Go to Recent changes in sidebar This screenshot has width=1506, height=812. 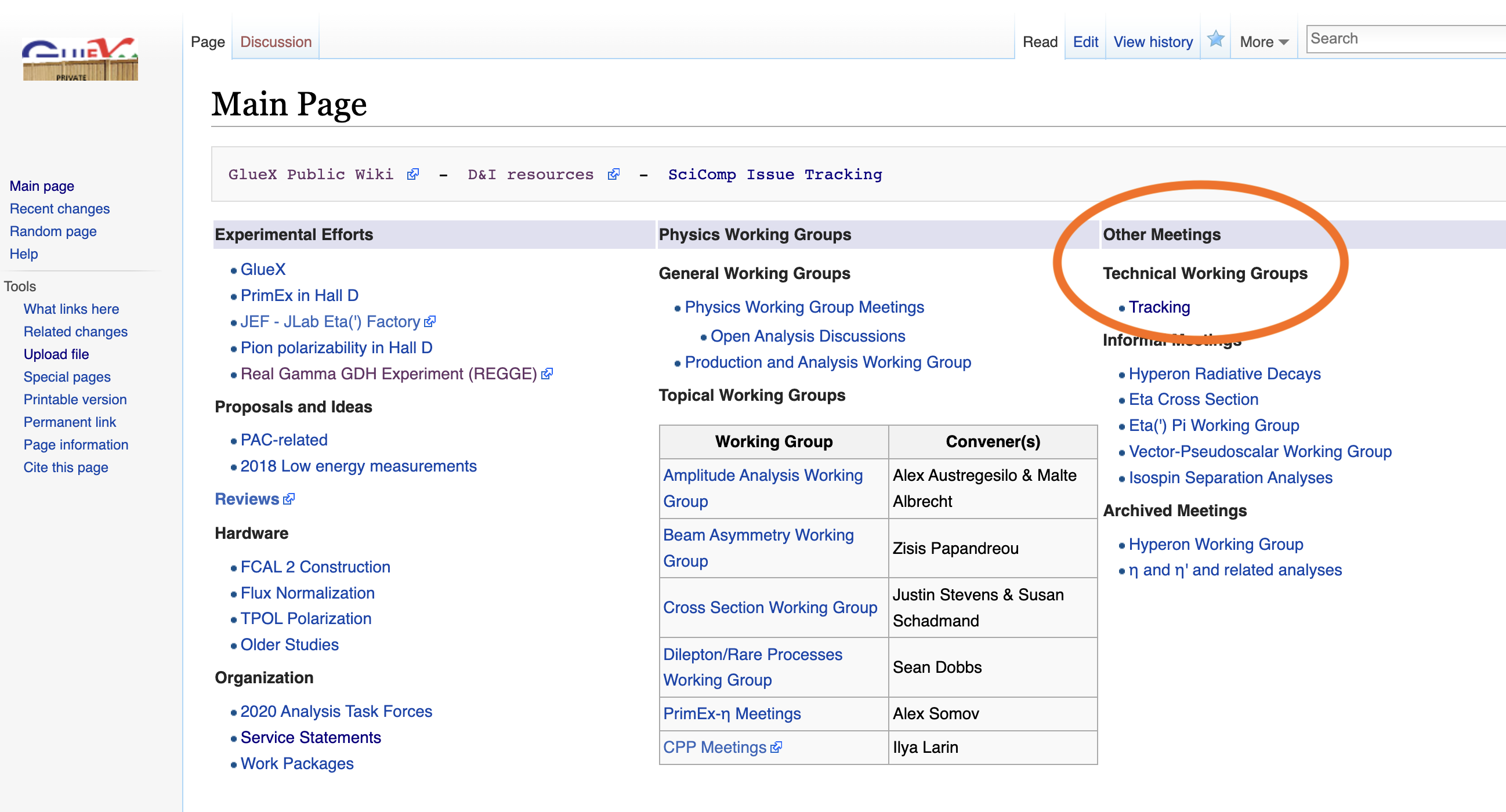60,209
